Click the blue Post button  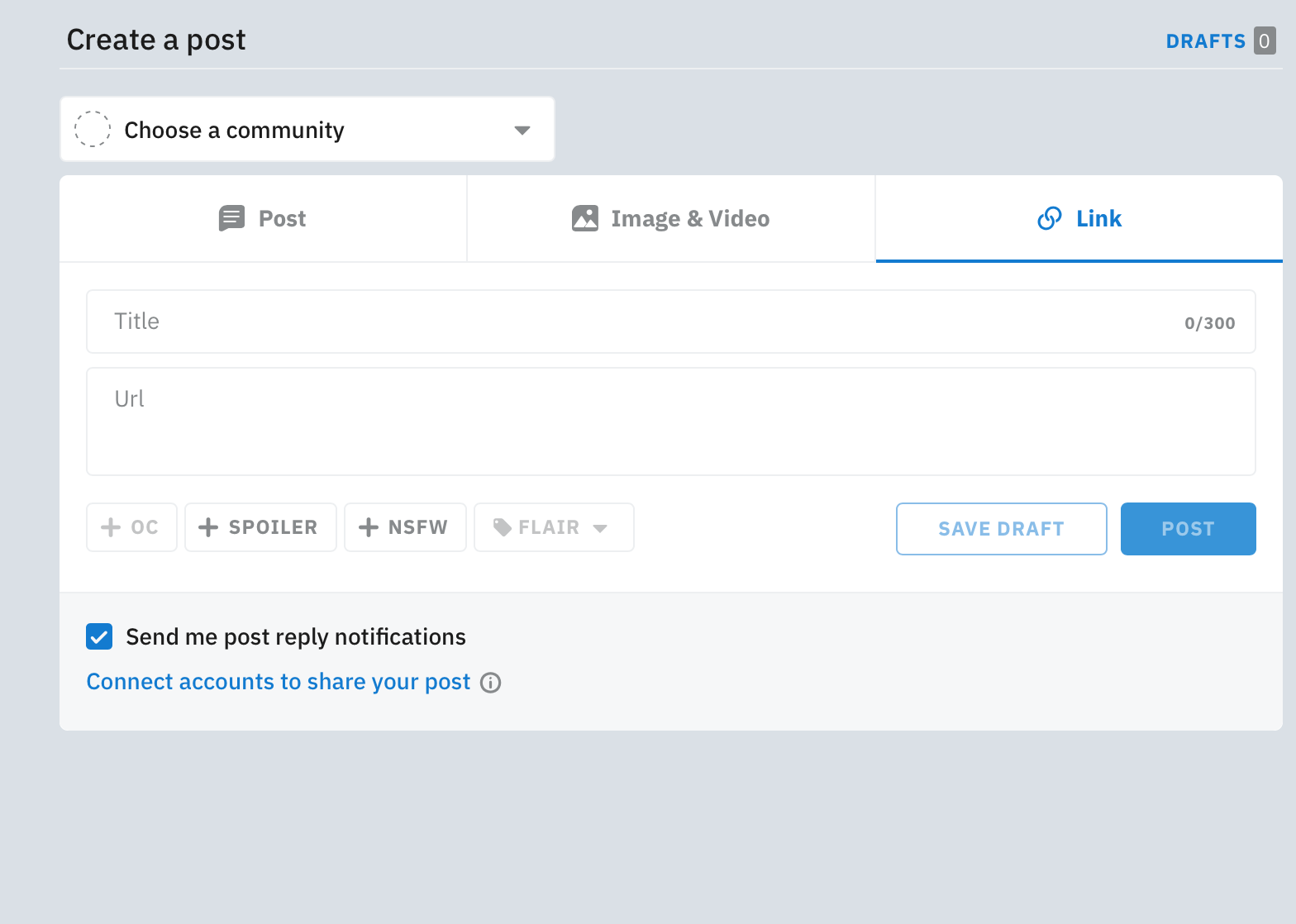point(1188,529)
